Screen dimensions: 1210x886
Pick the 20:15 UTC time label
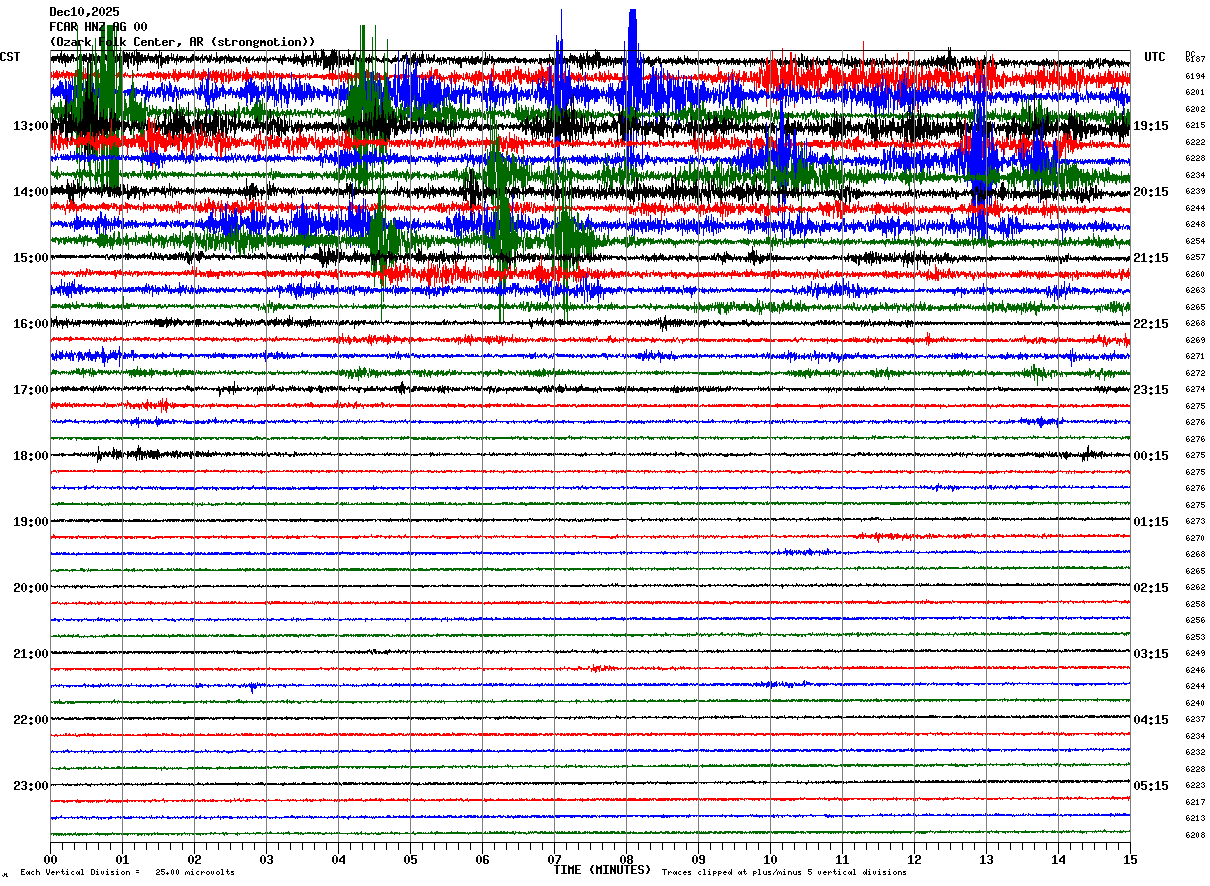pyautogui.click(x=1151, y=192)
